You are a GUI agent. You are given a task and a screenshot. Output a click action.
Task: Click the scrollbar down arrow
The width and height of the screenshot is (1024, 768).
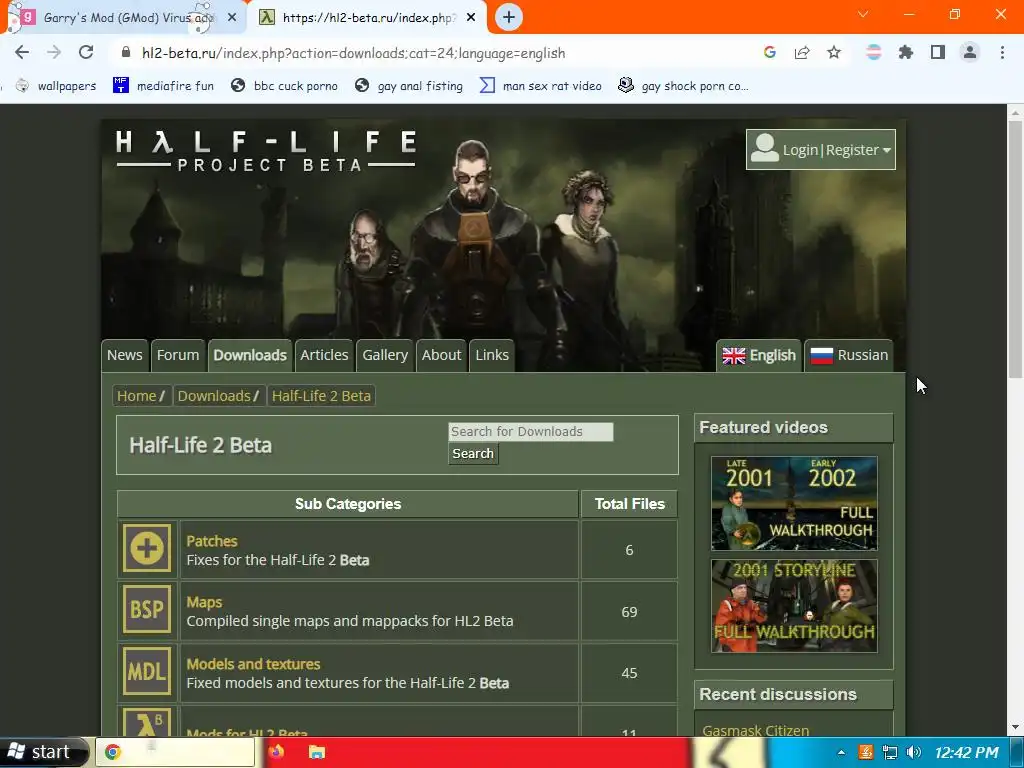pyautogui.click(x=1015, y=727)
